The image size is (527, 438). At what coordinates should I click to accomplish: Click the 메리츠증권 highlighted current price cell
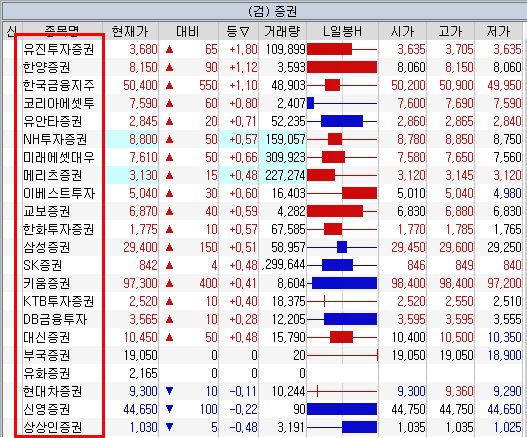point(131,175)
